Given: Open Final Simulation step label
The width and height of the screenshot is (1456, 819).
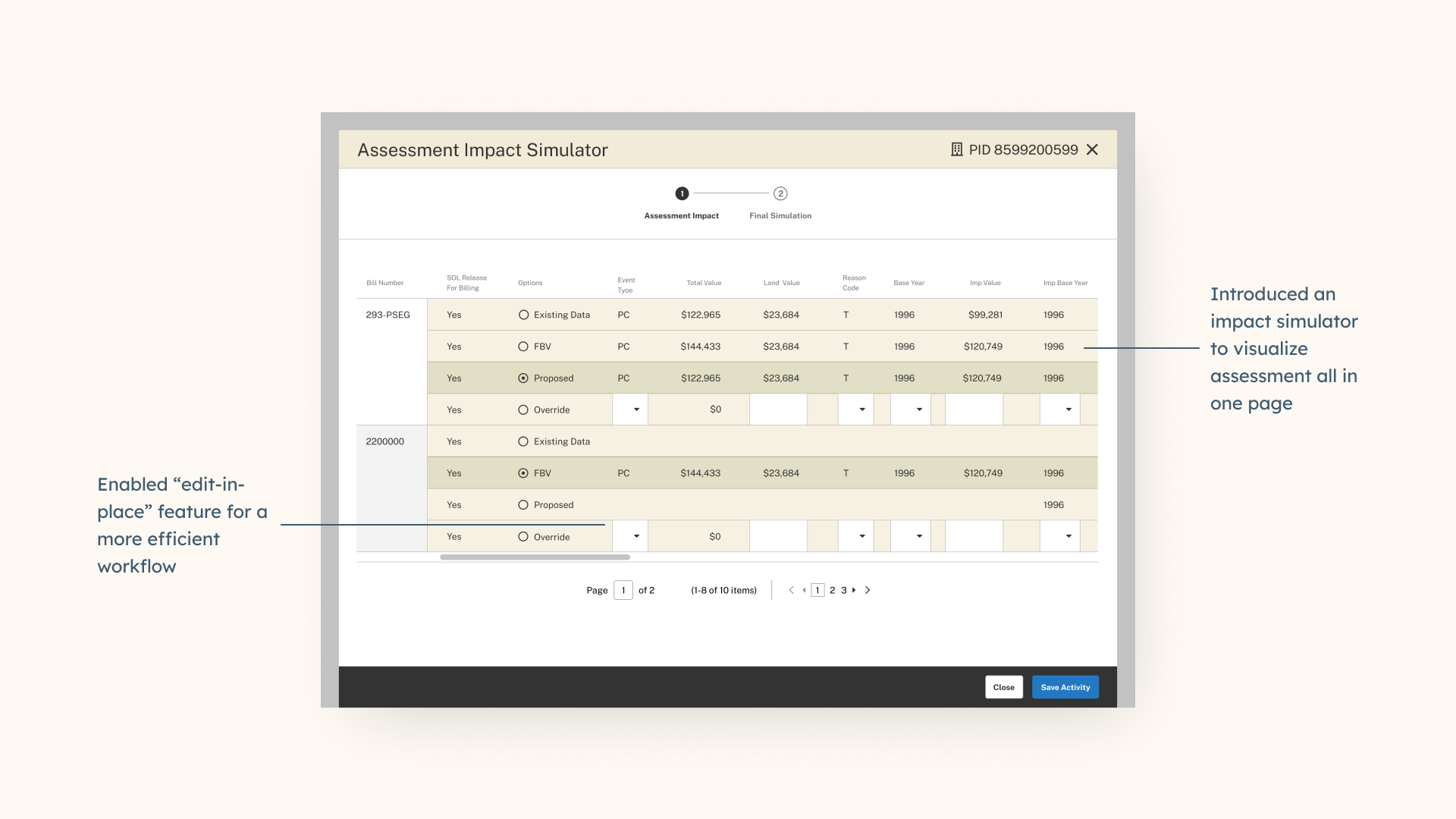Looking at the screenshot, I should pos(780,216).
